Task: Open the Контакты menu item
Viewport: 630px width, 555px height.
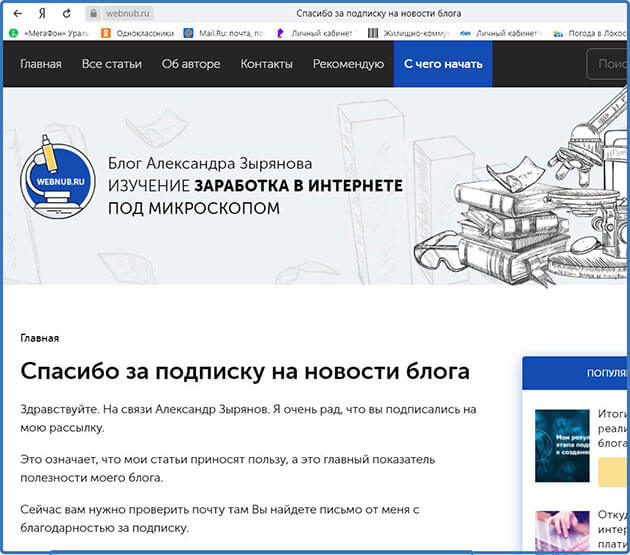Action: tap(266, 64)
